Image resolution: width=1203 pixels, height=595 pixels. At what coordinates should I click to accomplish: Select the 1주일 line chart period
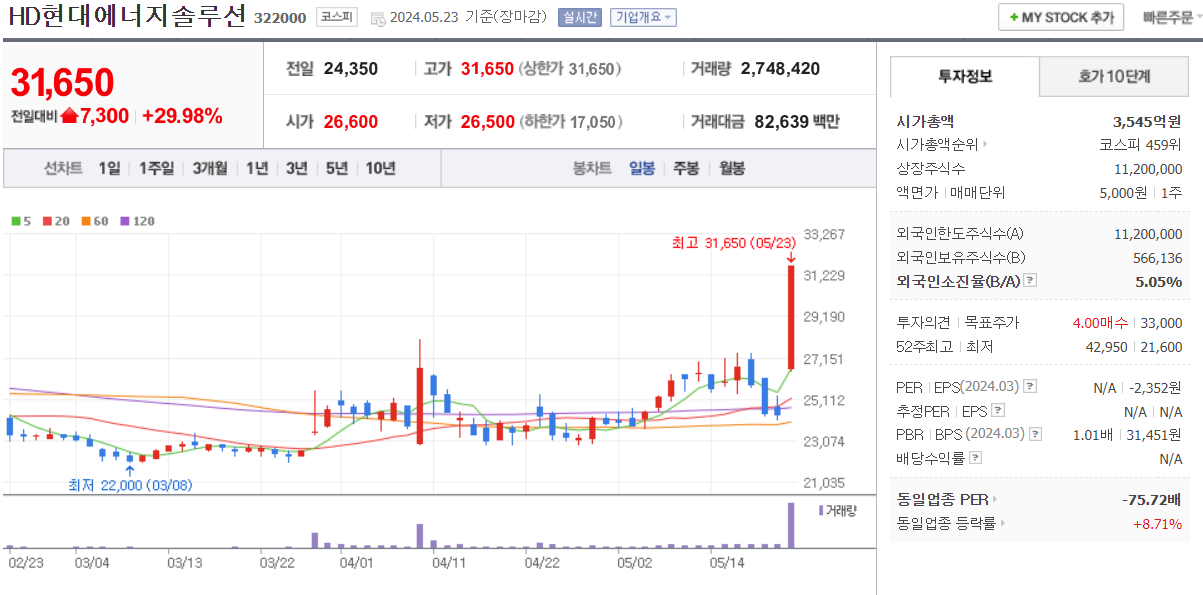click(x=156, y=168)
